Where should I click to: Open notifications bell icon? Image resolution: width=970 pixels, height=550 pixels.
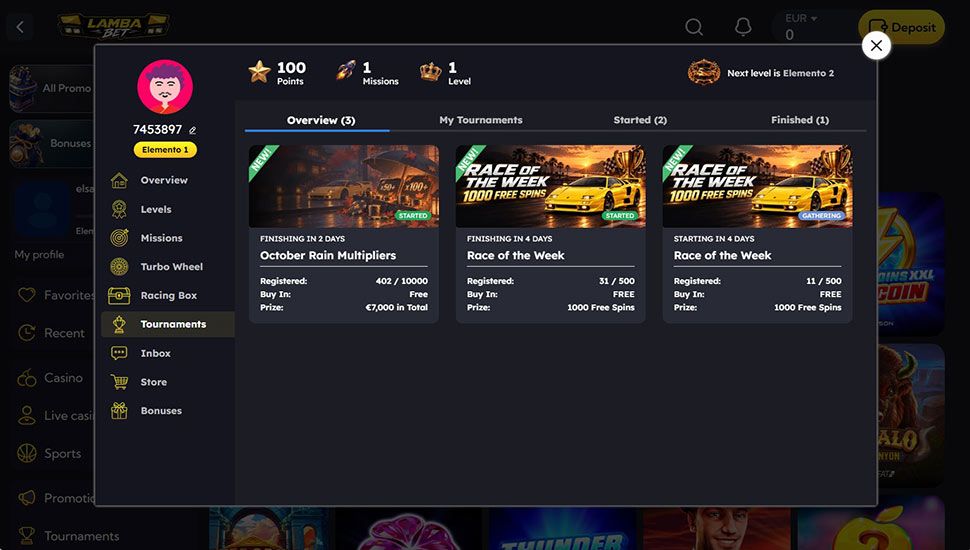(743, 27)
